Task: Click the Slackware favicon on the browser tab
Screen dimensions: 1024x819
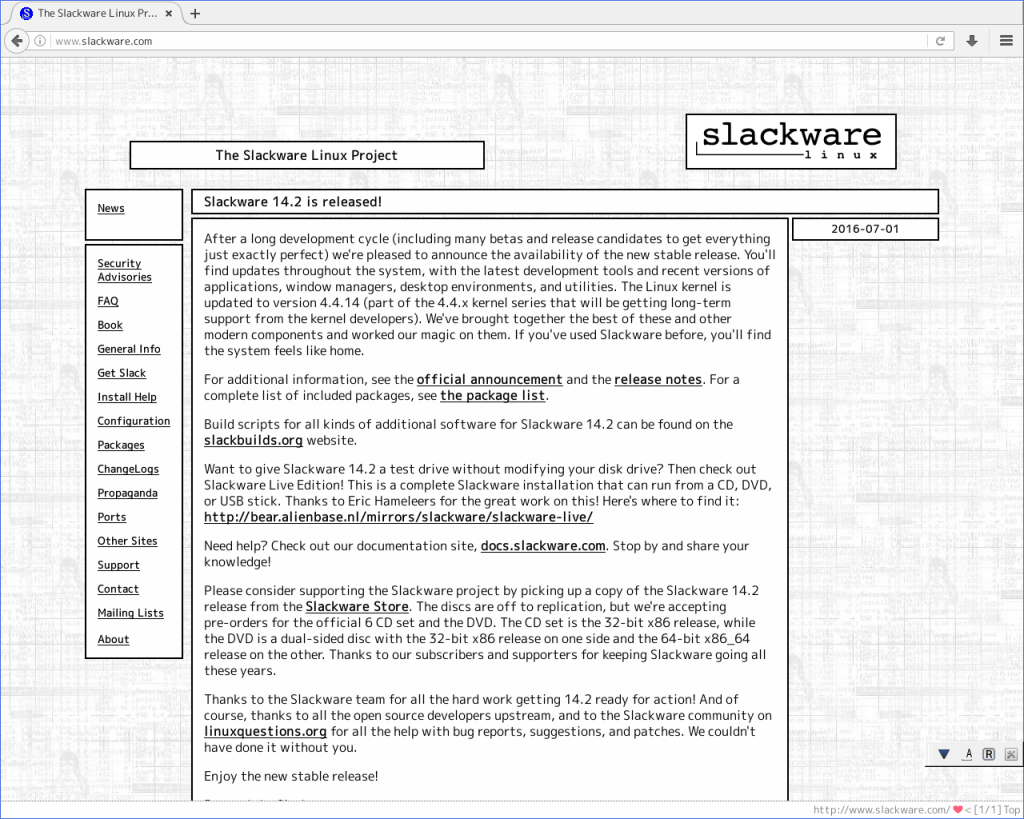Action: coord(27,14)
